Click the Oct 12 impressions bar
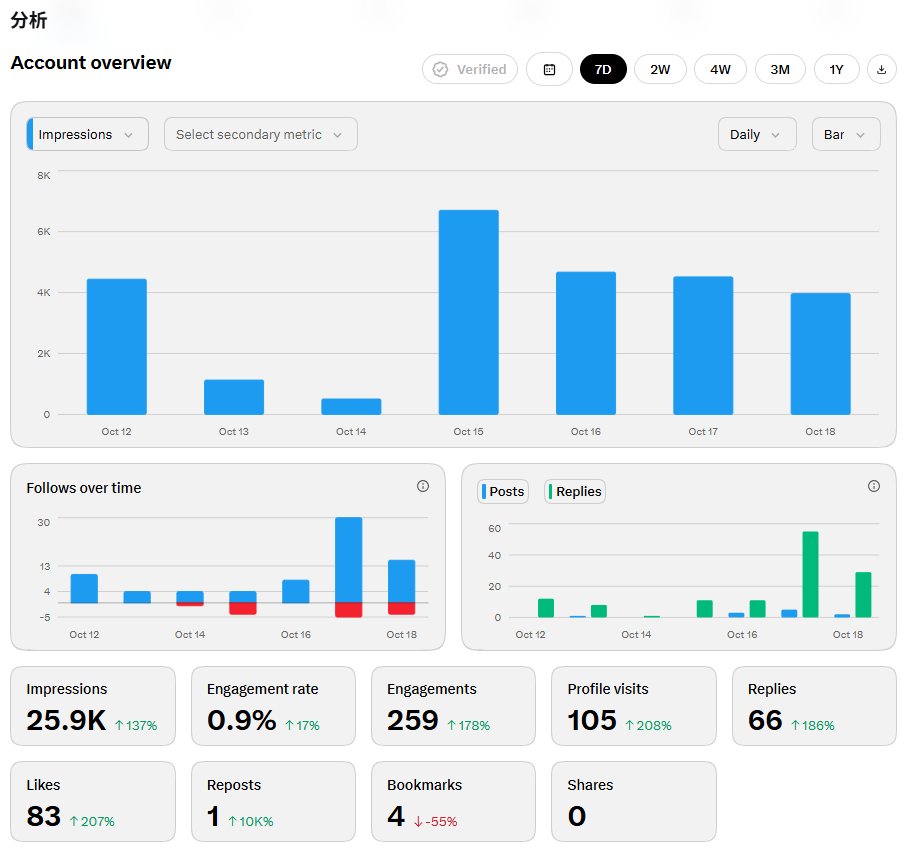This screenshot has width=910, height=860. click(x=117, y=346)
